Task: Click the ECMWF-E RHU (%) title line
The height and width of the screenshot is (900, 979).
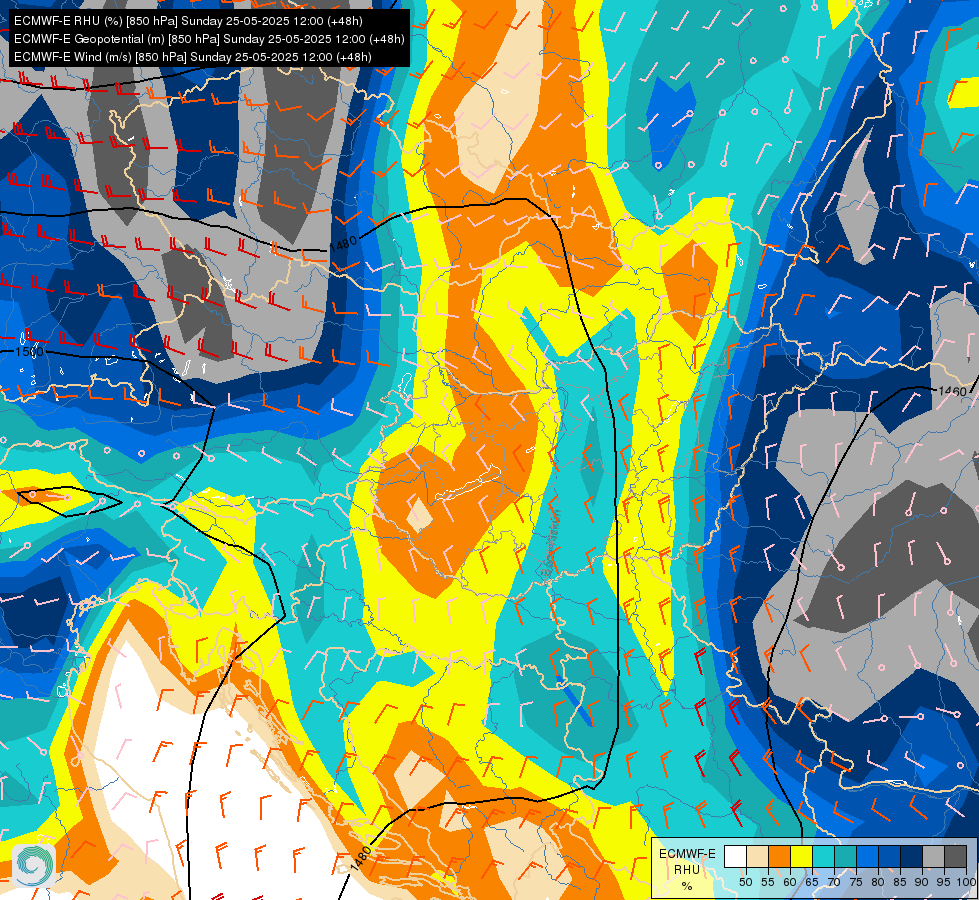Action: pyautogui.click(x=188, y=21)
